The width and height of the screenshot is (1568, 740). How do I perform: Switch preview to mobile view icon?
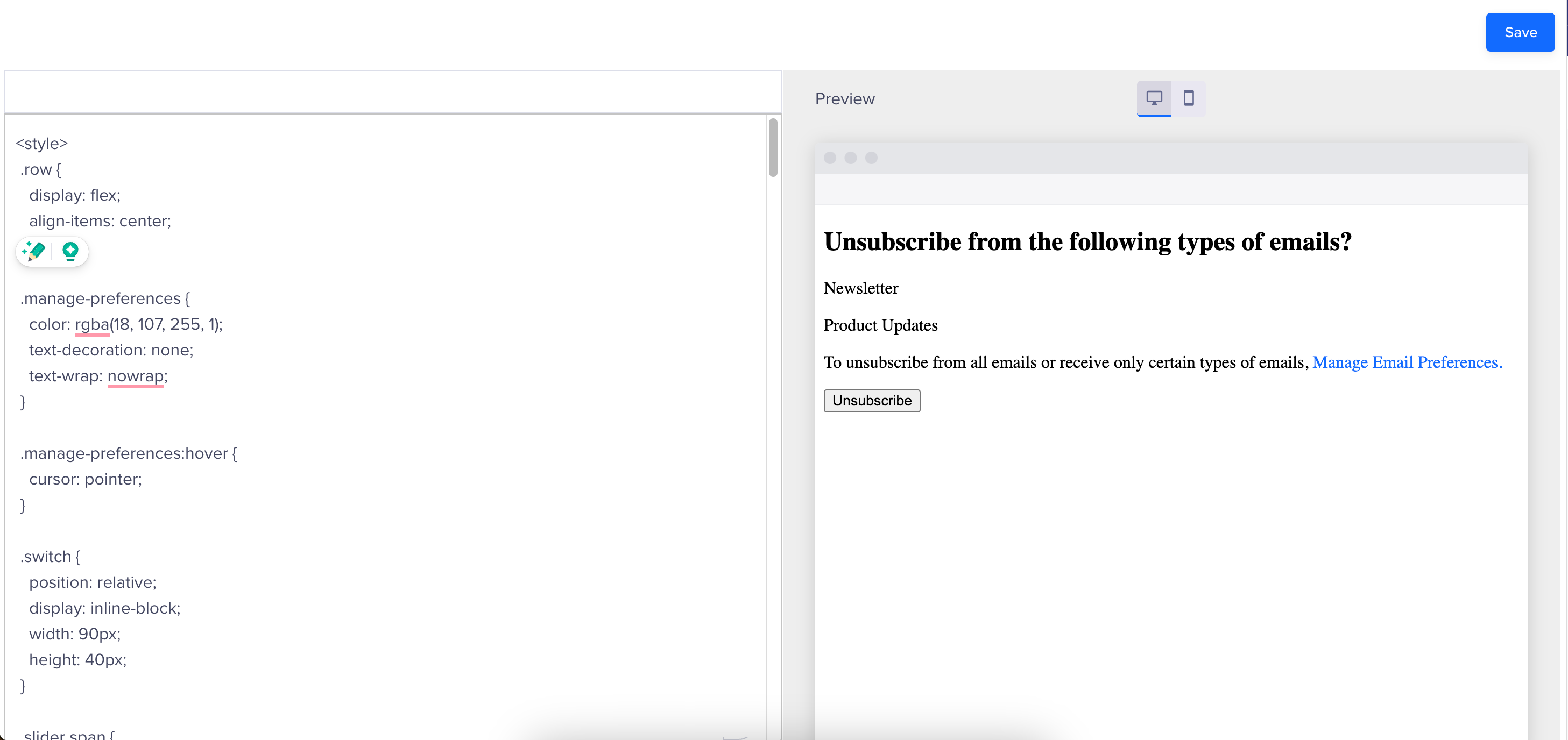(x=1188, y=98)
